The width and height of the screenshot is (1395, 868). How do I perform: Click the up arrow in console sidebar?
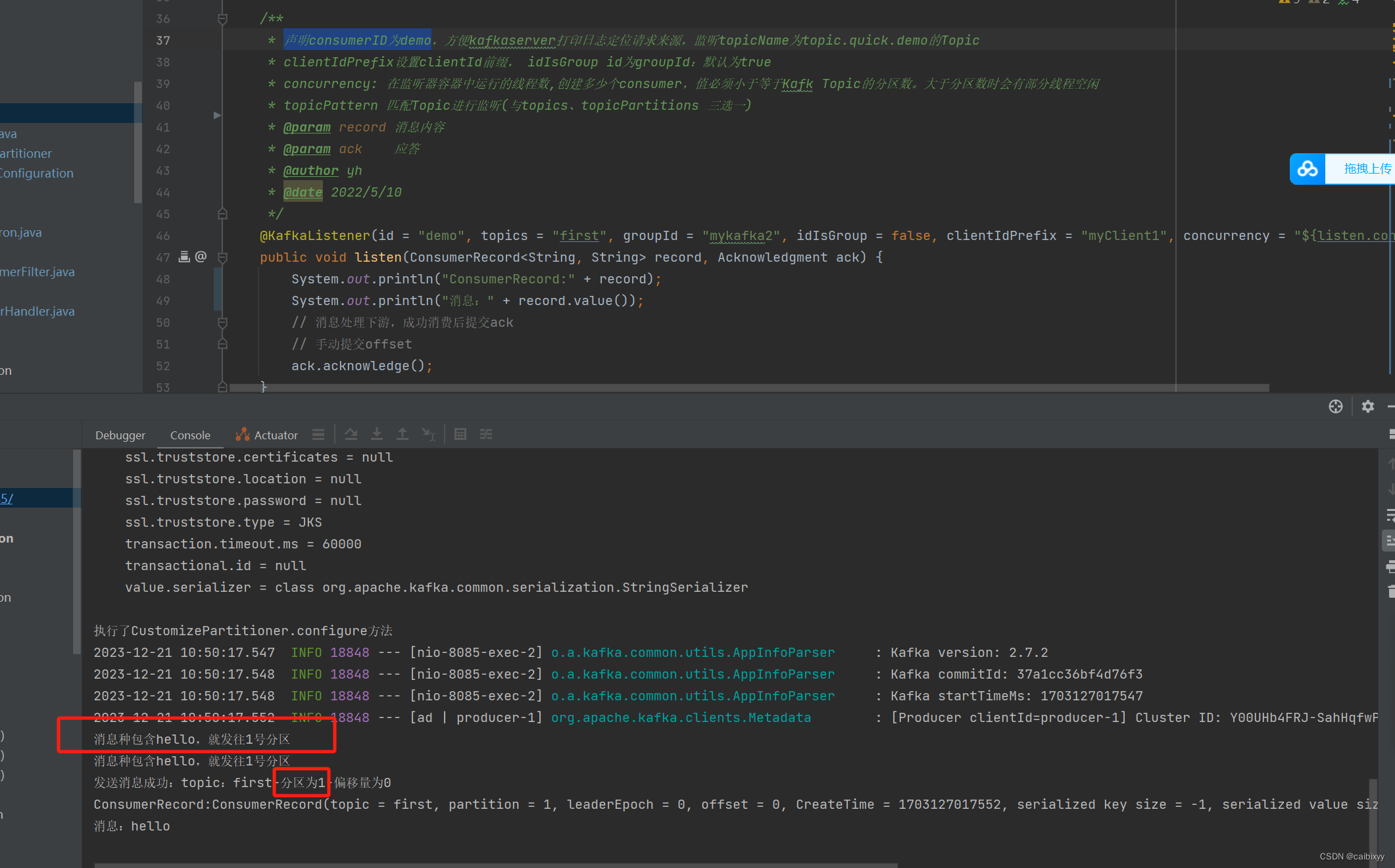[1391, 464]
